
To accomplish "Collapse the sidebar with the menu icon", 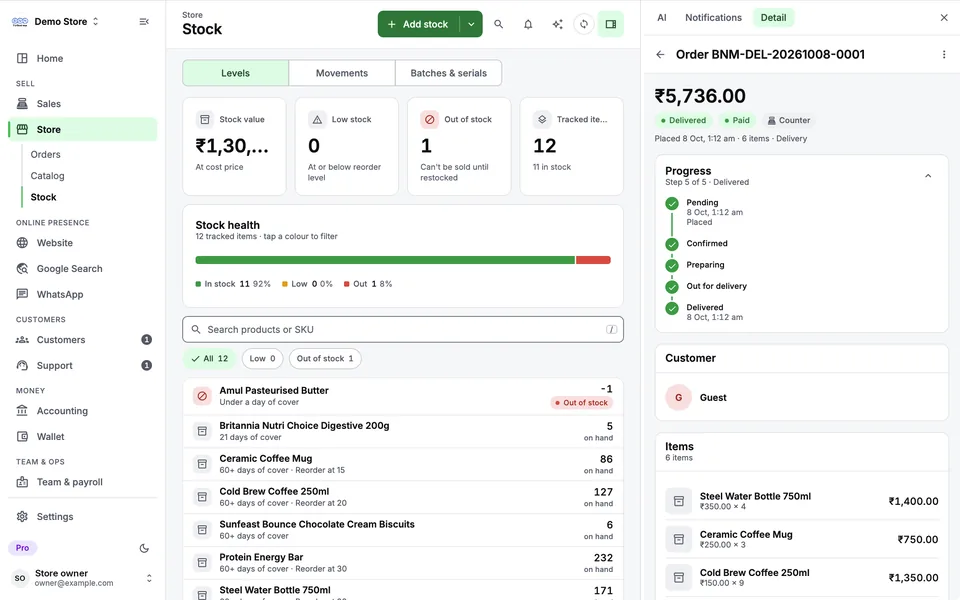I will click(x=144, y=21).
